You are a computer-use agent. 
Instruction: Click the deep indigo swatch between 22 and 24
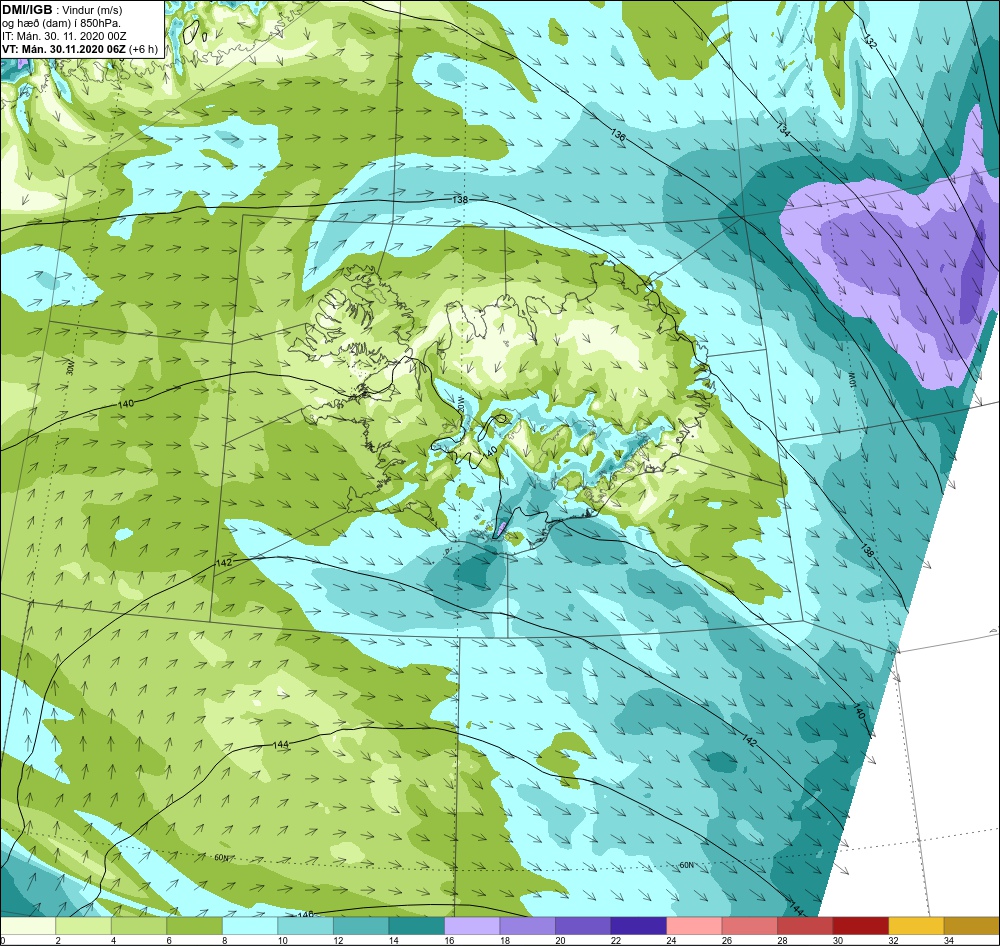[x=638, y=926]
